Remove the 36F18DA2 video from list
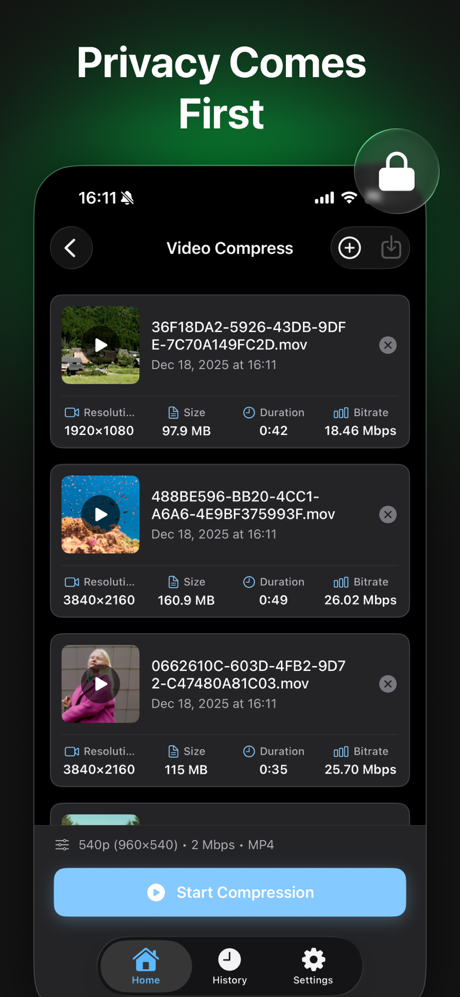Screen dimensions: 460x997 pyautogui.click(x=387, y=345)
